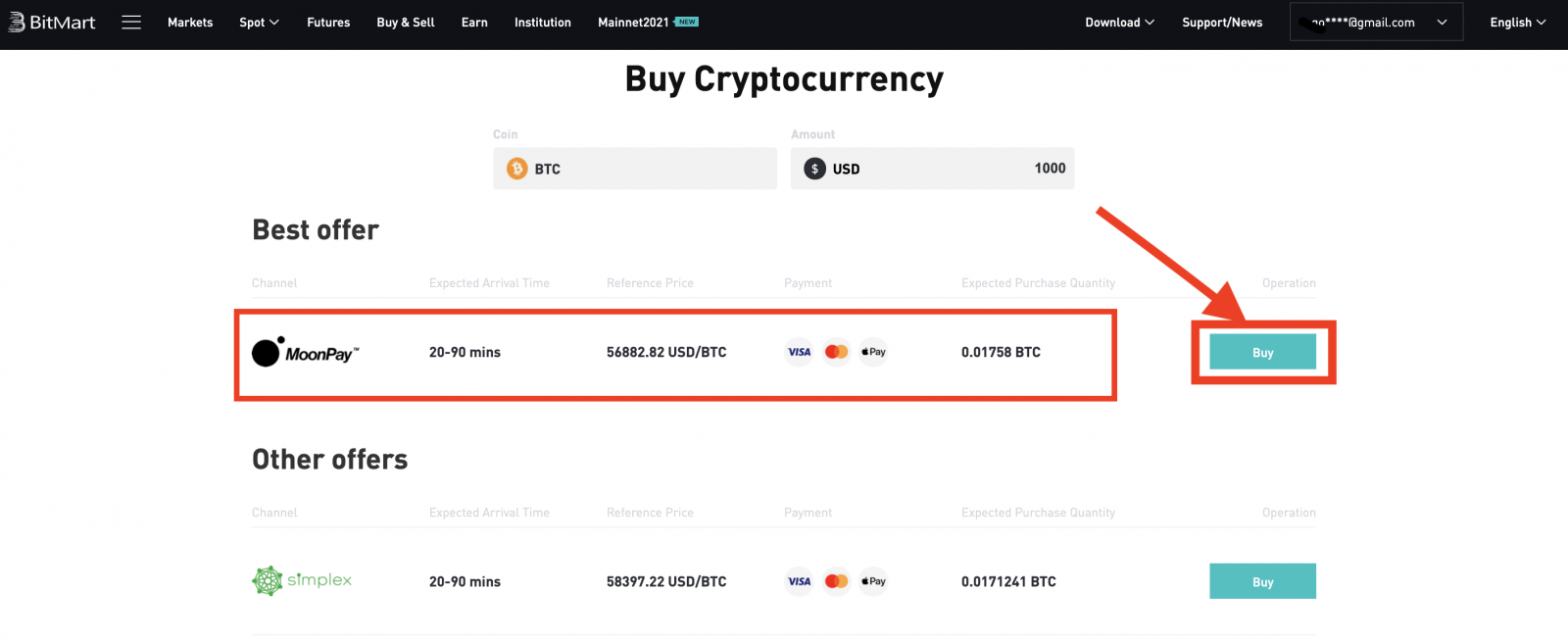Click the Mastercard icon in the MoonPay row
Viewport: 1568px width, 642px height.
(835, 352)
